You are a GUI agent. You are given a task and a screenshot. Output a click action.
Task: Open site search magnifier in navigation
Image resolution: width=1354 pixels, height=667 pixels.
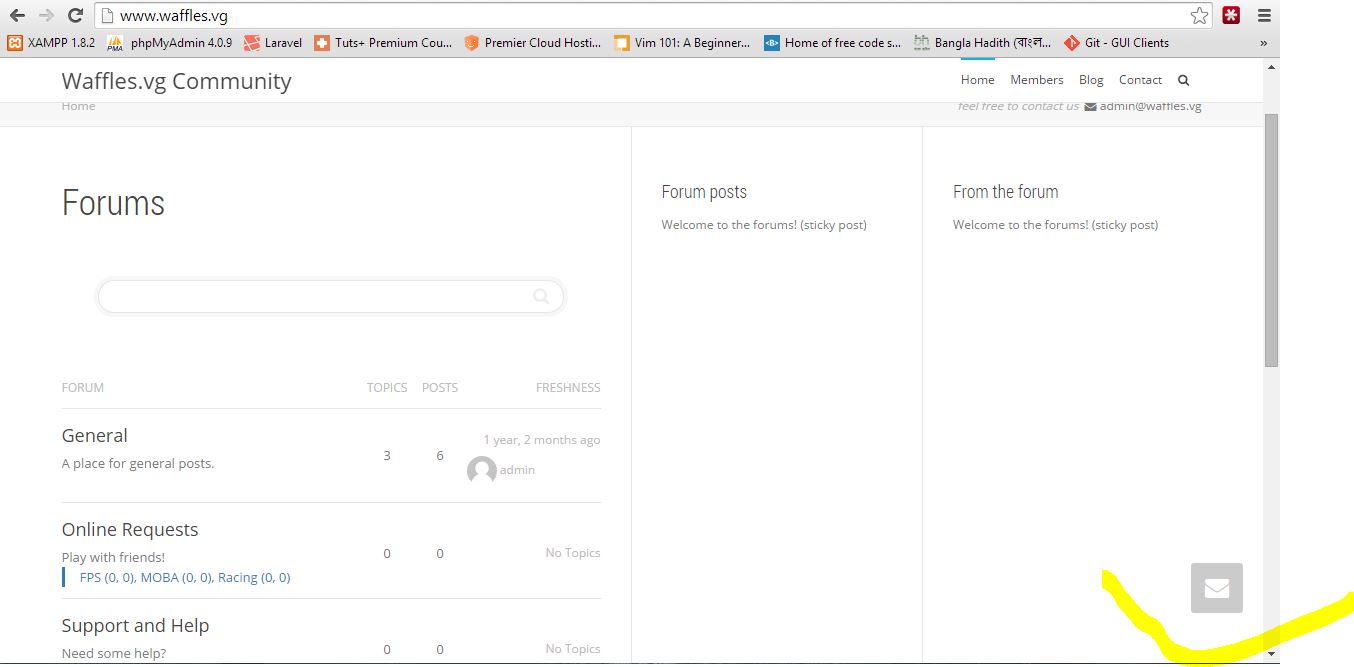coord(1184,80)
